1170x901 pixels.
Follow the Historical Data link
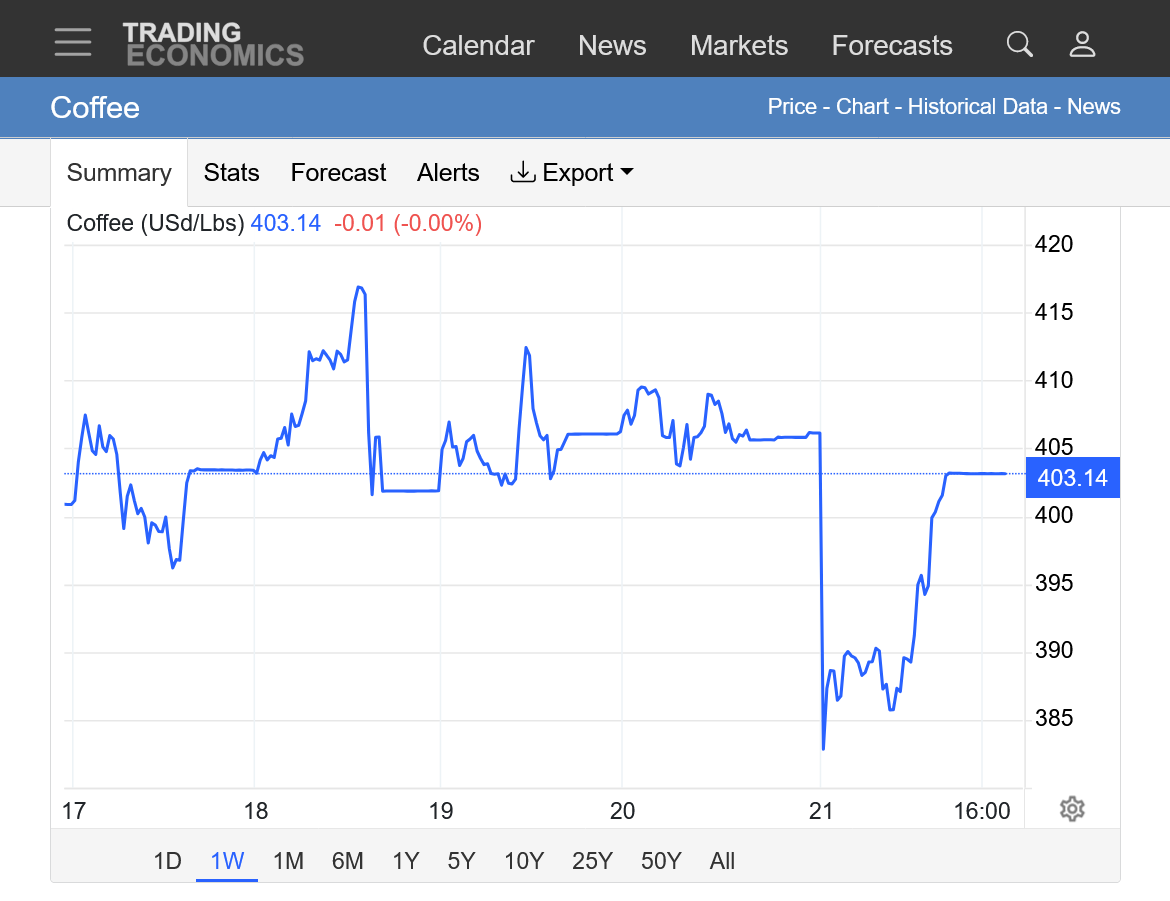click(x=977, y=107)
